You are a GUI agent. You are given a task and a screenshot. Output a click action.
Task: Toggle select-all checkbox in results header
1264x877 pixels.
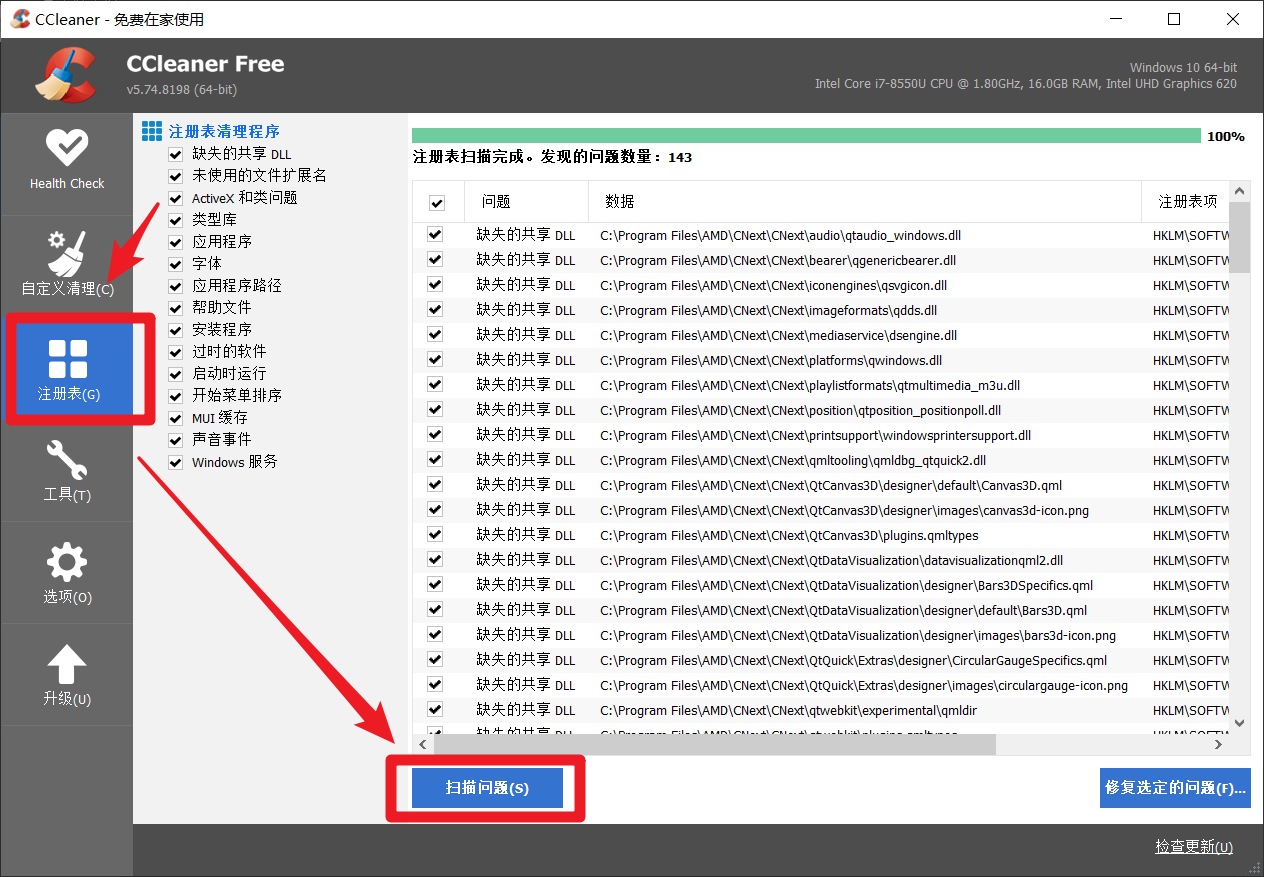(437, 203)
